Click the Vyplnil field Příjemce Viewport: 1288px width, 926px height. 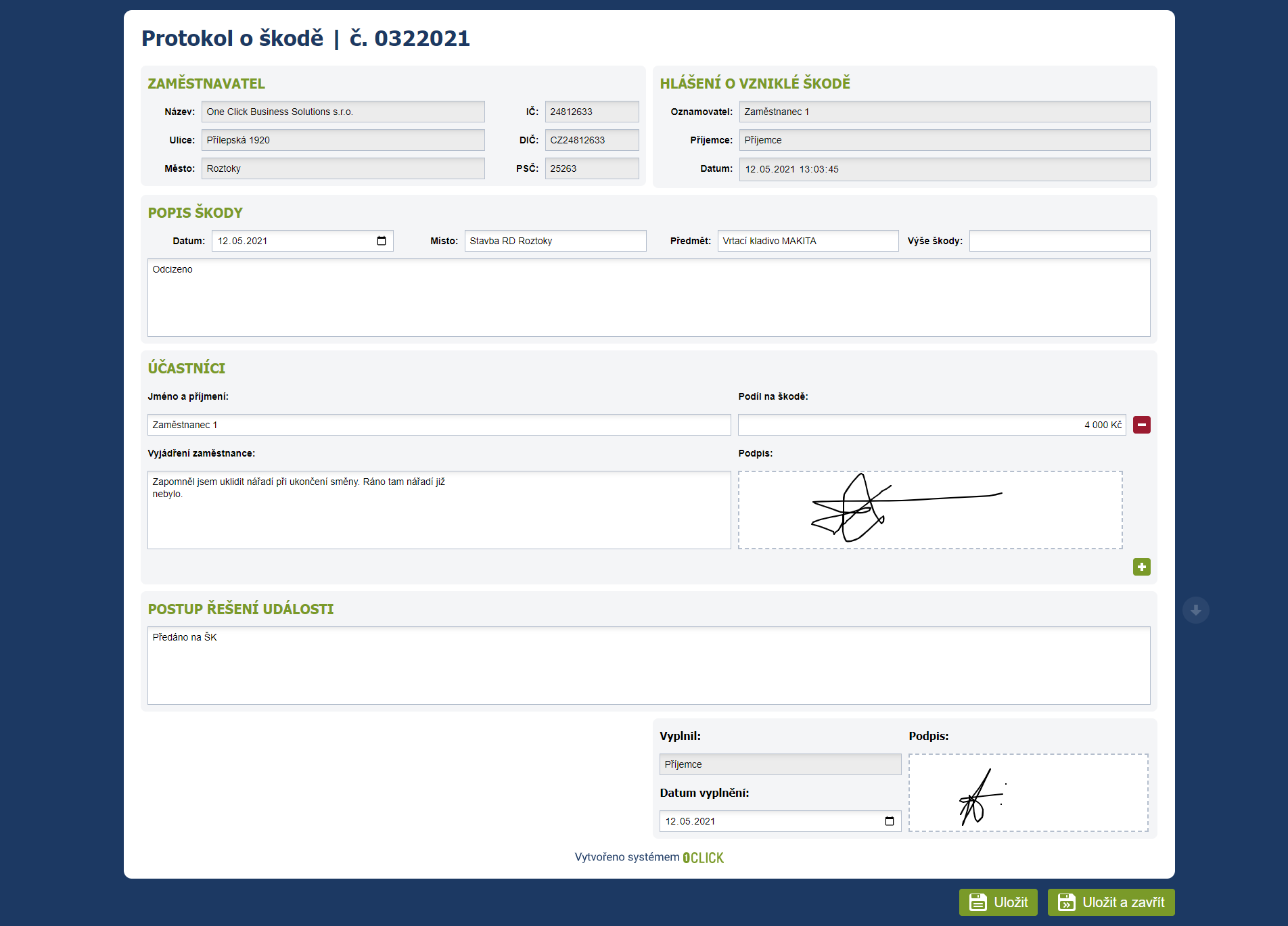(780, 764)
